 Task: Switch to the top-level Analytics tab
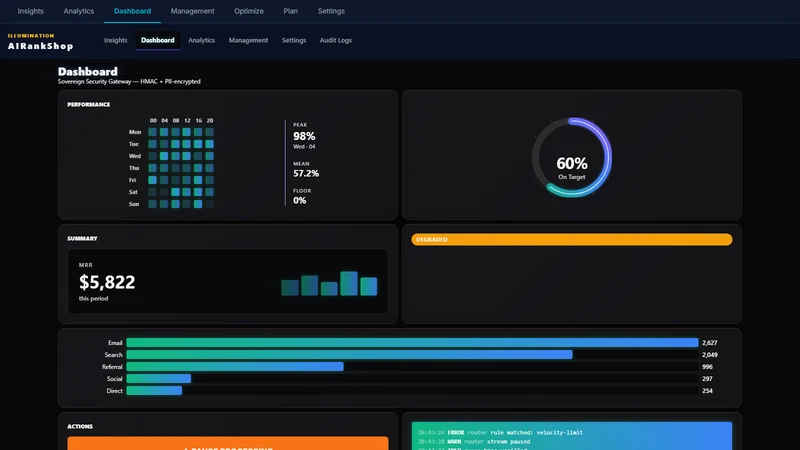click(x=79, y=11)
